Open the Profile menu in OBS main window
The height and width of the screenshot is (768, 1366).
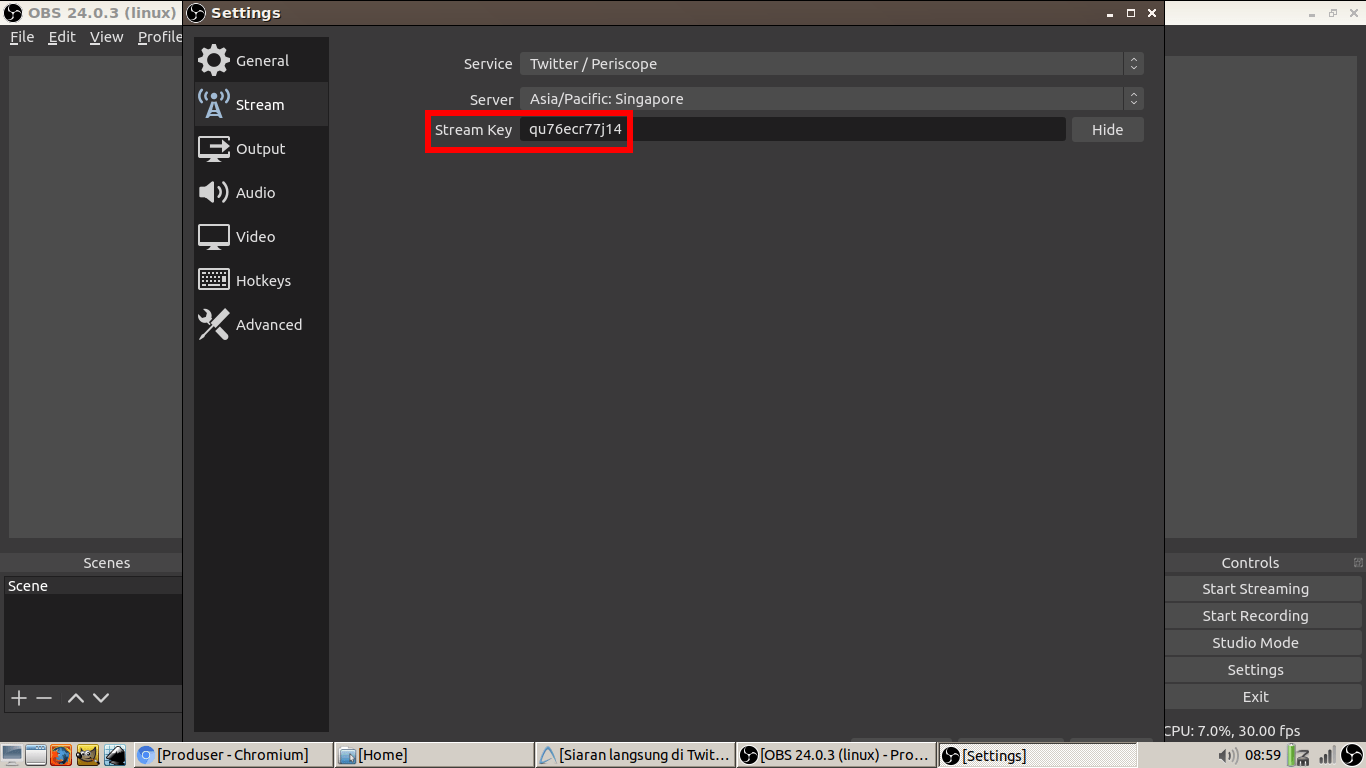(159, 37)
